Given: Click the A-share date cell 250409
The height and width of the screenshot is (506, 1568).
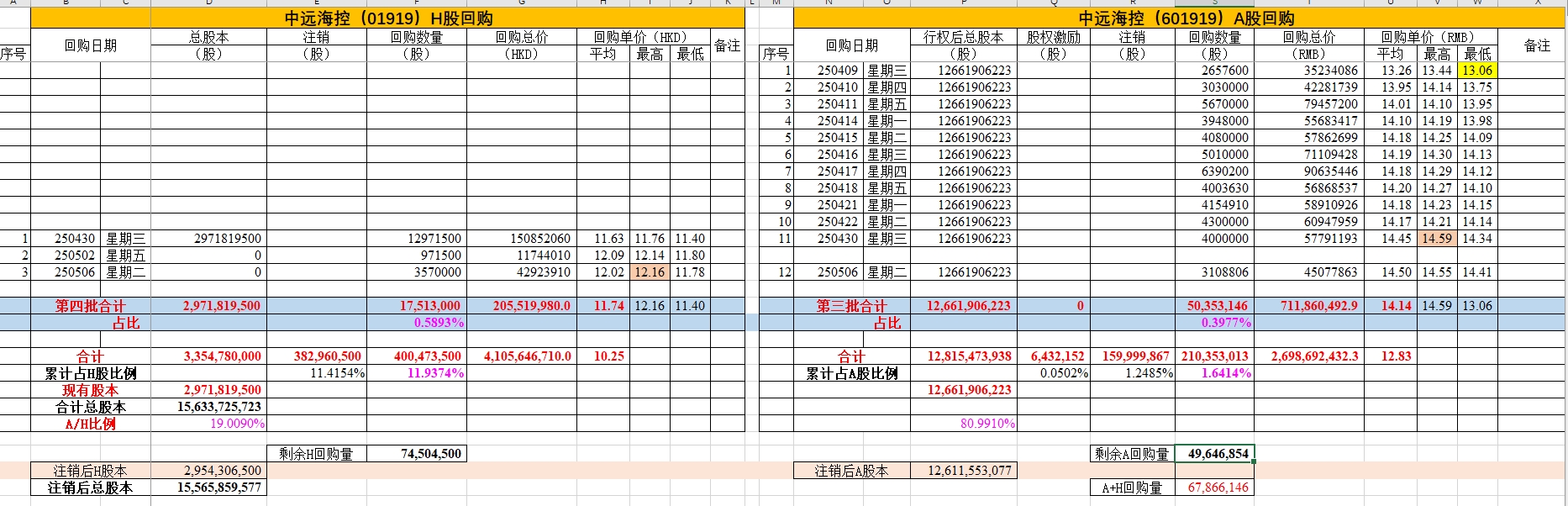Looking at the screenshot, I should pos(829,71).
